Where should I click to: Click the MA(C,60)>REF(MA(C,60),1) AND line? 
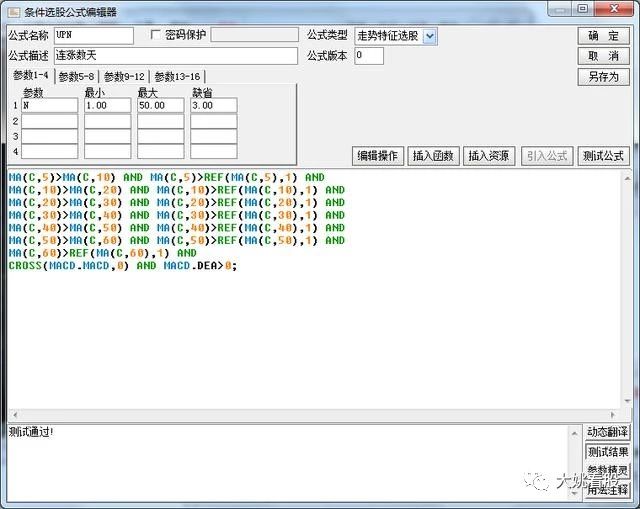click(102, 253)
